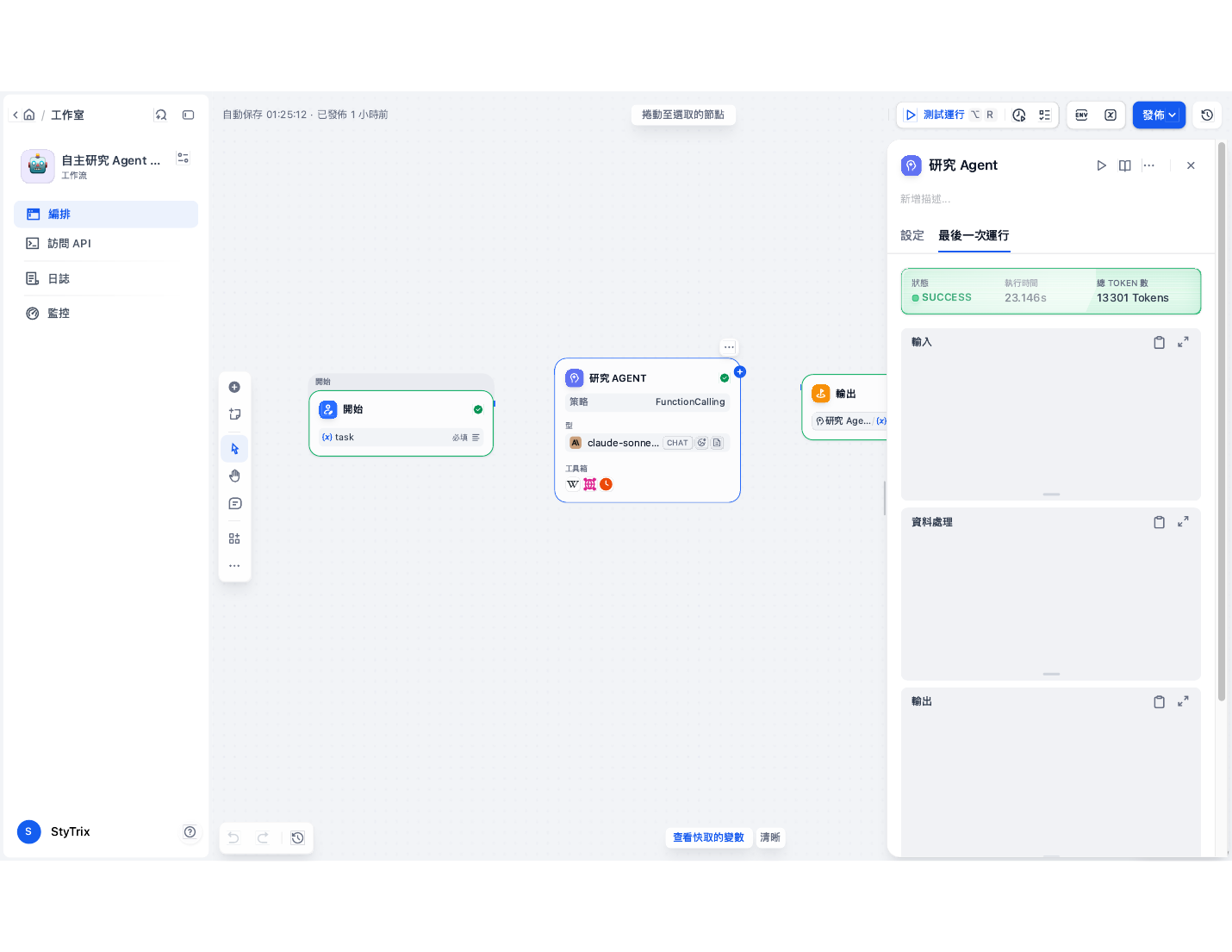The height and width of the screenshot is (952, 1232).
Task: Copy the 輸入 section contents
Action: tap(1159, 343)
